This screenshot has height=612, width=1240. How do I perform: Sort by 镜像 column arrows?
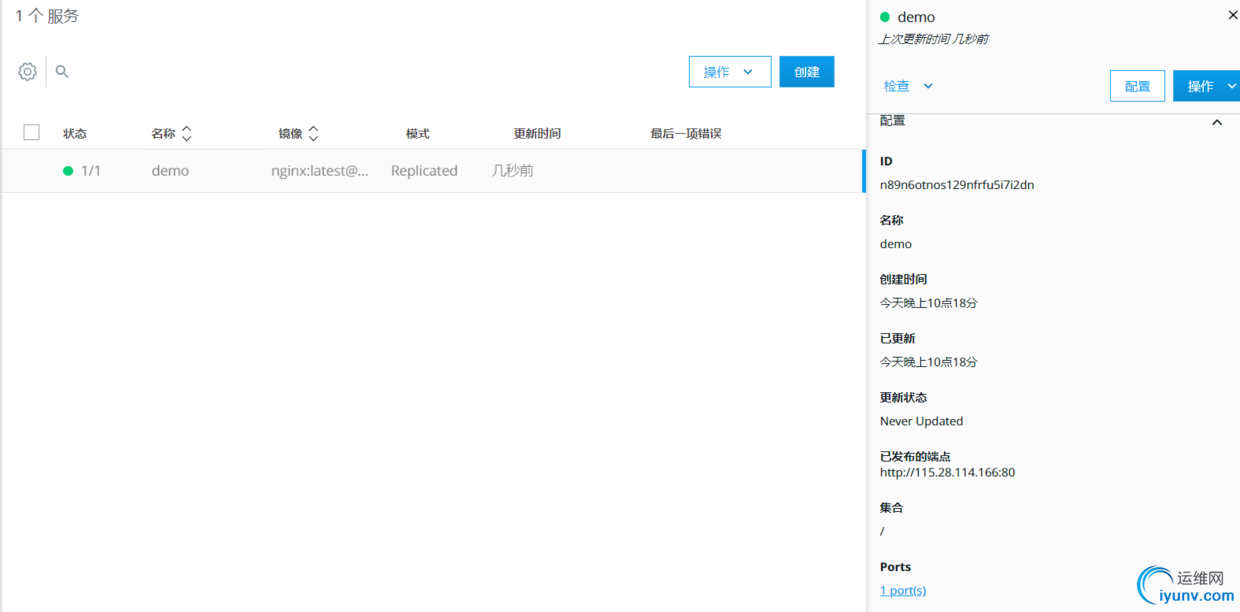coord(313,134)
